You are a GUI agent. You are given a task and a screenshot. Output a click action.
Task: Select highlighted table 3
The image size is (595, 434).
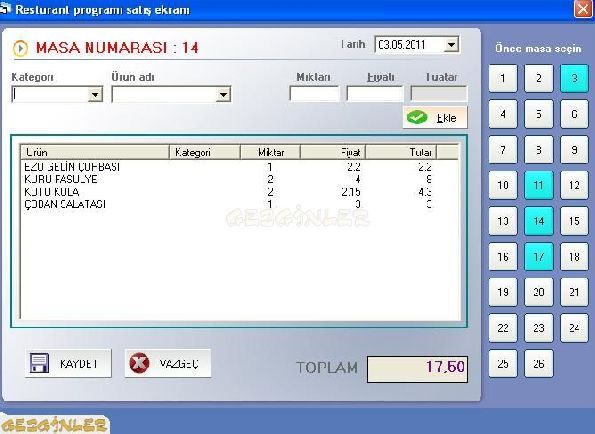coord(574,79)
